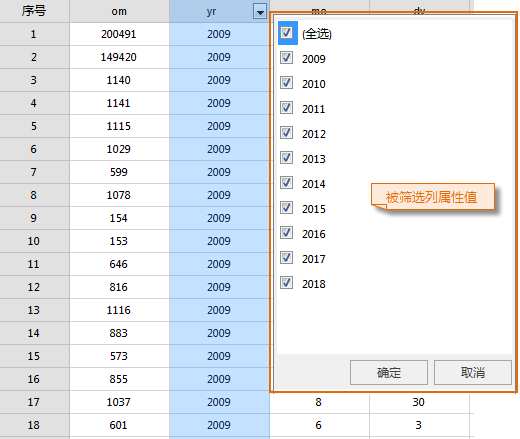Select row header number 5
Viewport: 520px width, 439px height.
(34, 126)
